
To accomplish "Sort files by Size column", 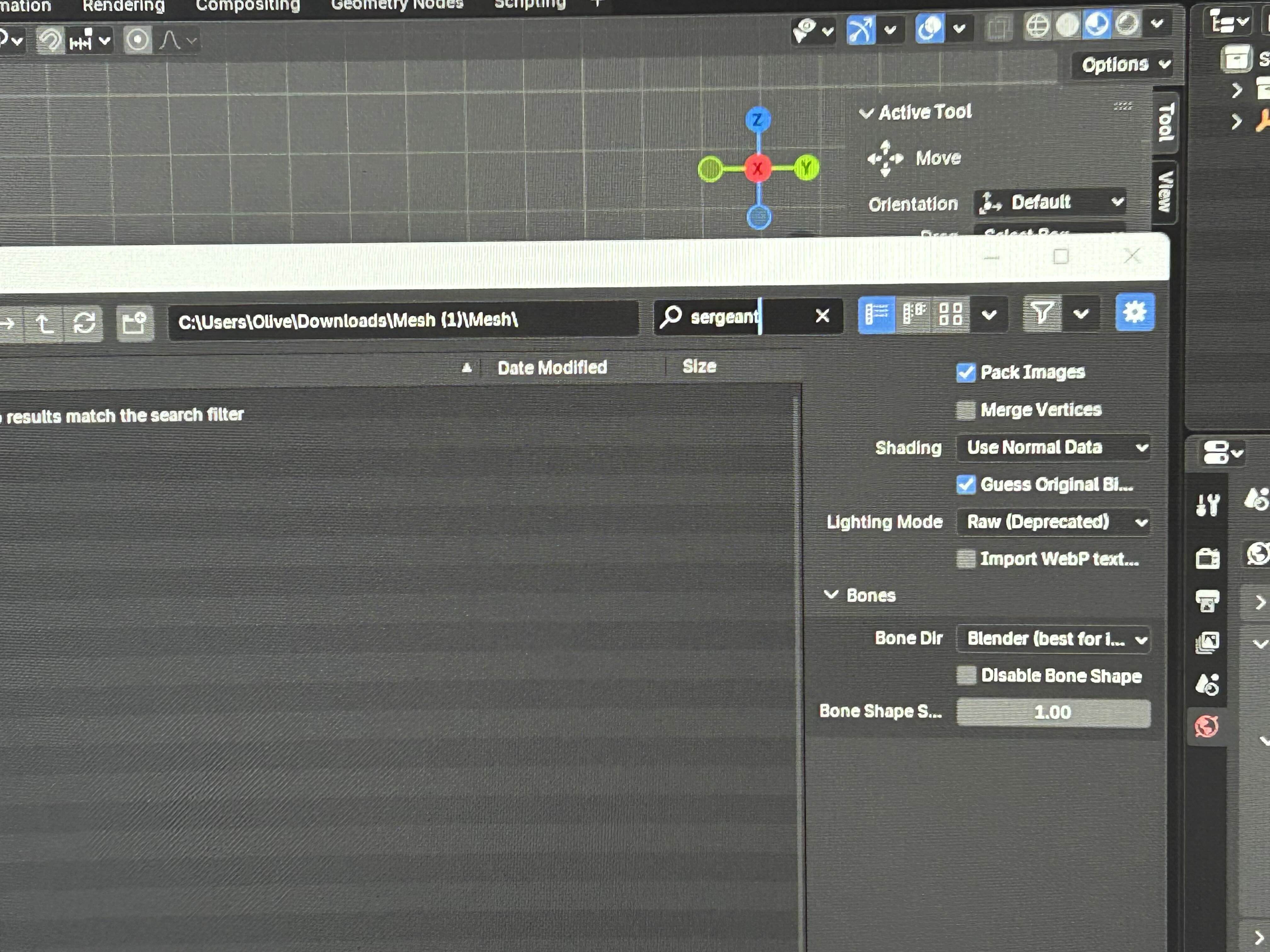I will [699, 366].
